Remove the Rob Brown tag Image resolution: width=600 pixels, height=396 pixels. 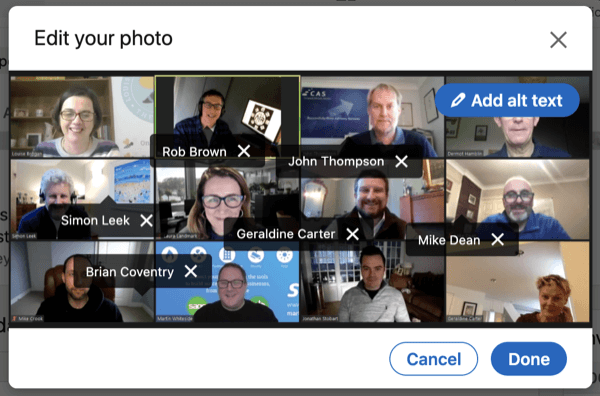click(x=244, y=151)
